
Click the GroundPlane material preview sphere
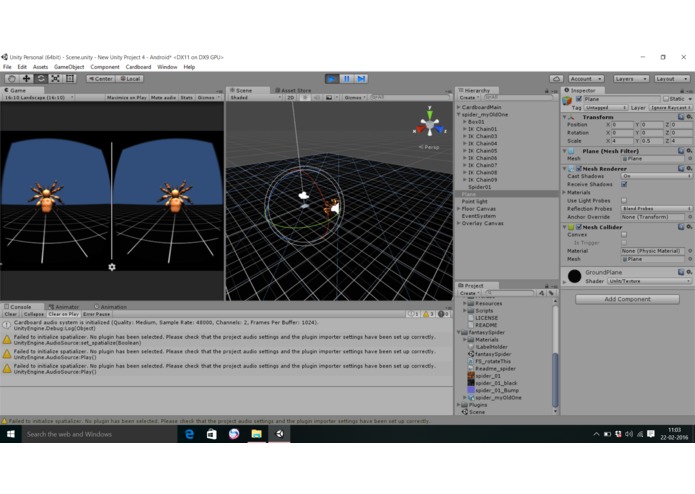(x=574, y=276)
